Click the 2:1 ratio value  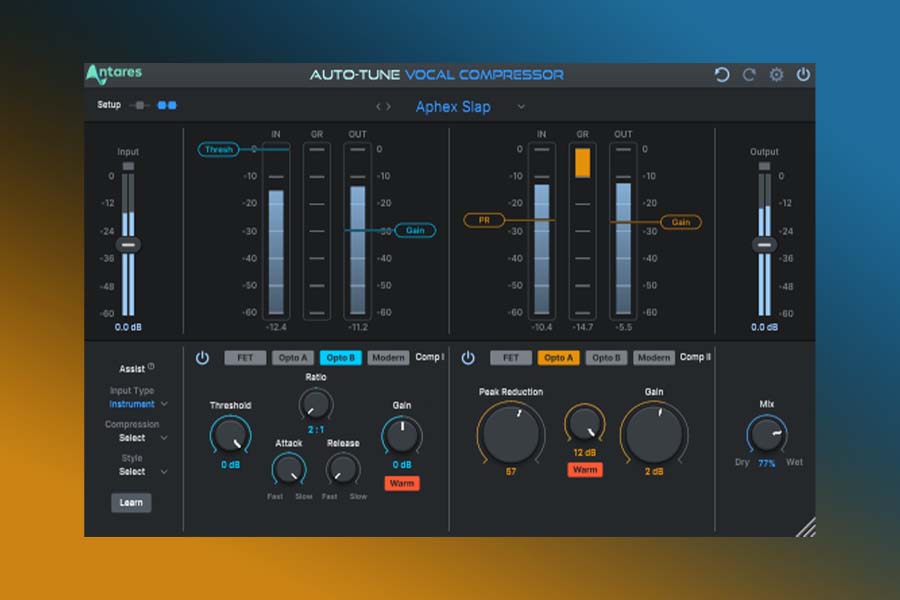[x=316, y=429]
